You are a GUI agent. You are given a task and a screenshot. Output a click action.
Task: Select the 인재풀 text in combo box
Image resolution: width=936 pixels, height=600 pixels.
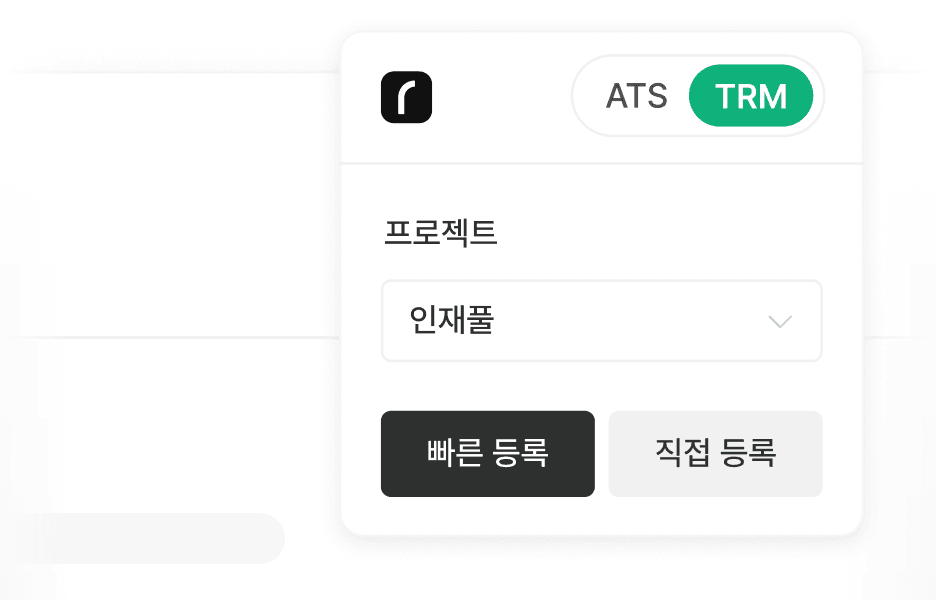click(452, 320)
